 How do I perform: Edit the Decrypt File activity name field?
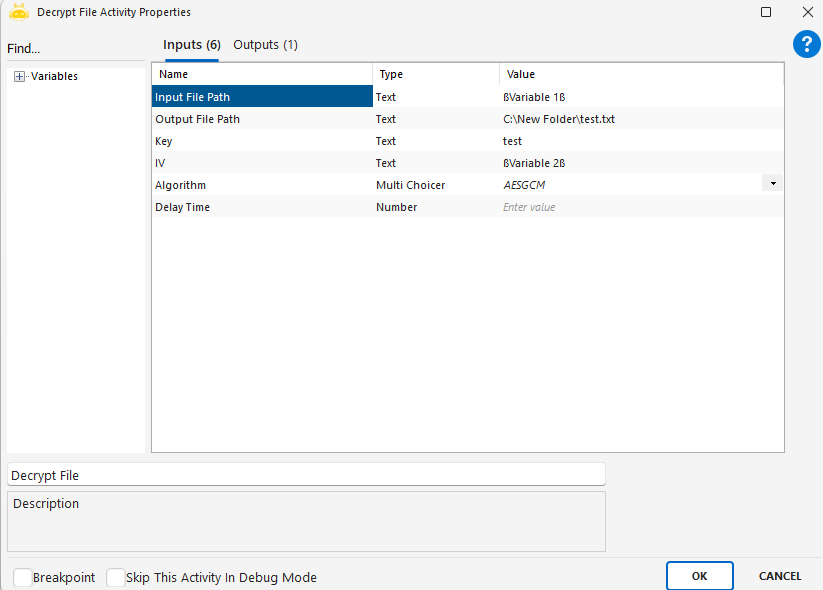[305, 475]
